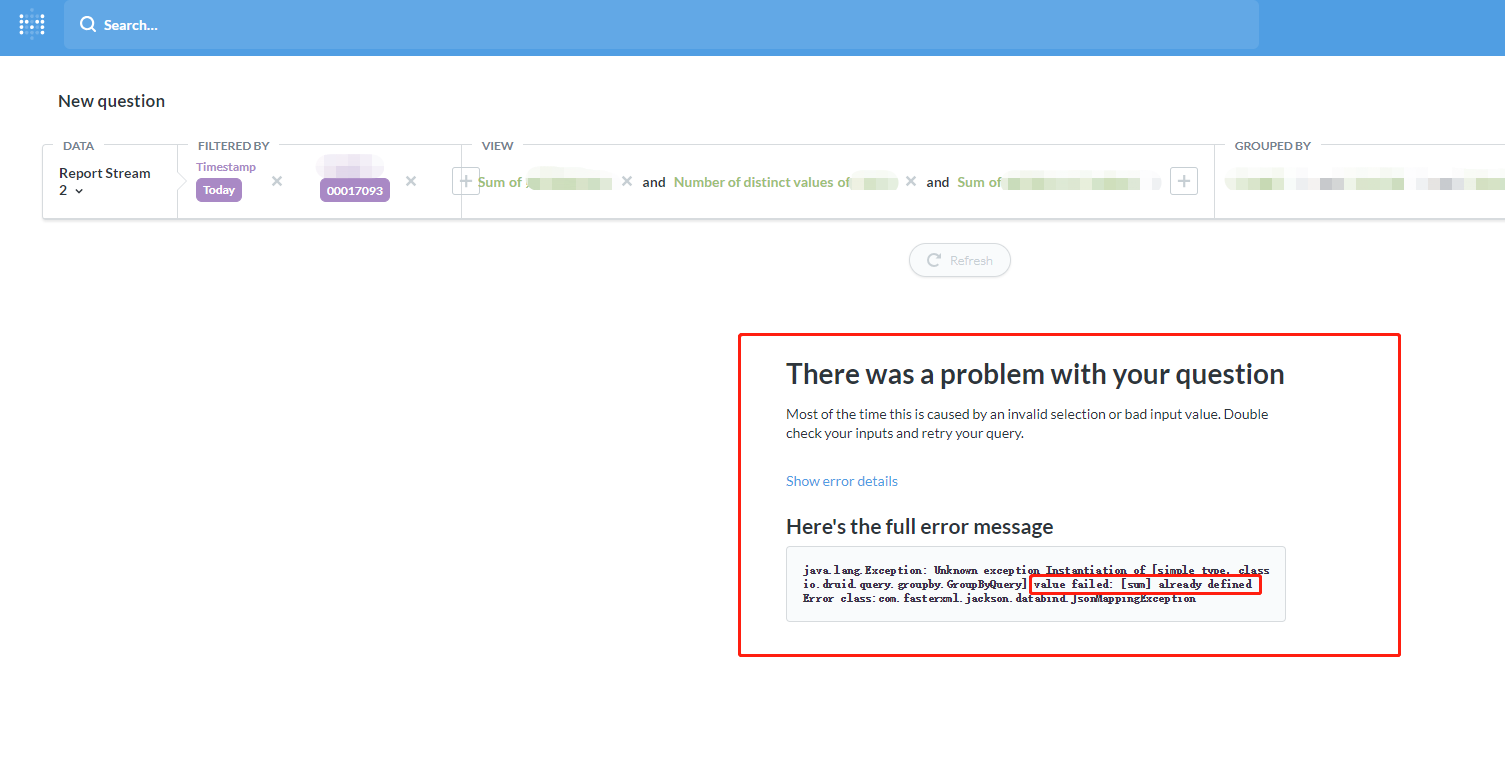
Task: Click the grouped by field selection
Action: click(1364, 183)
